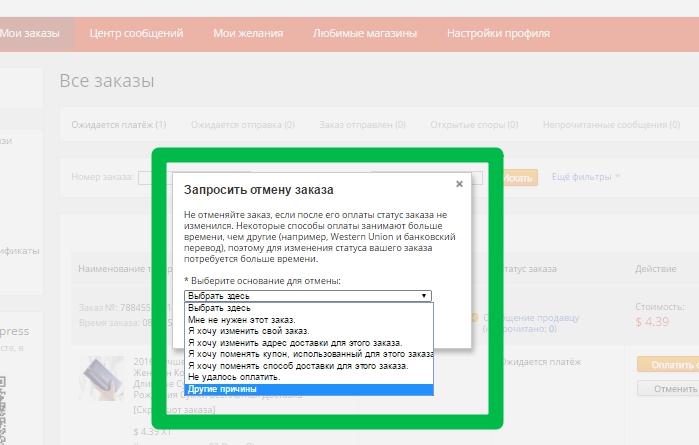Select highlighted 'Другие причины' option
The image size is (699, 445).
tap(308, 389)
